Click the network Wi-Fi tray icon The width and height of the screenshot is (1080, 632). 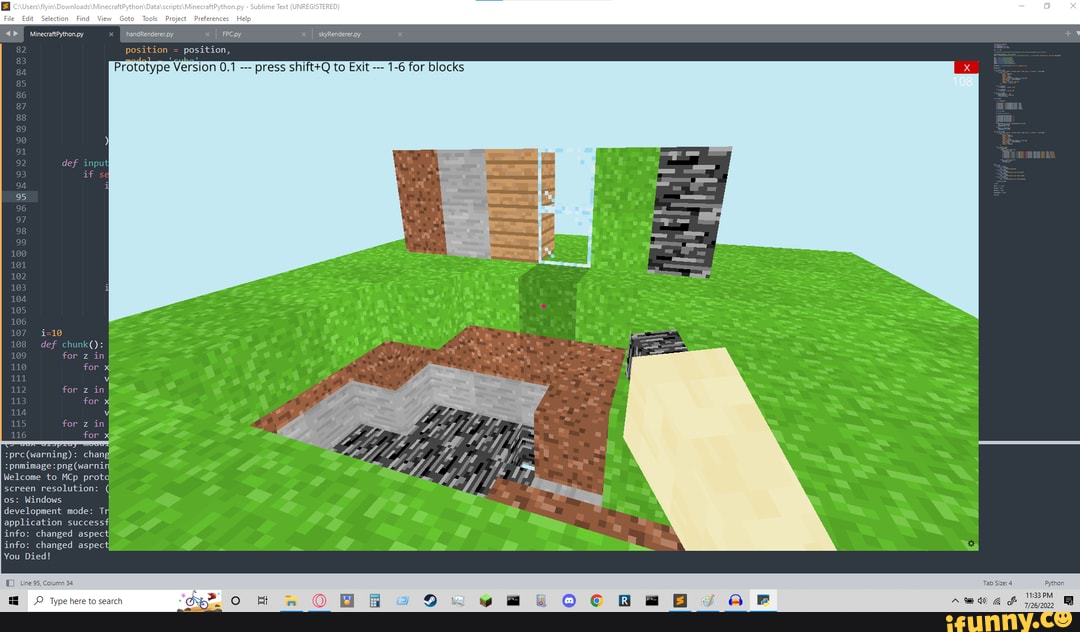(996, 601)
